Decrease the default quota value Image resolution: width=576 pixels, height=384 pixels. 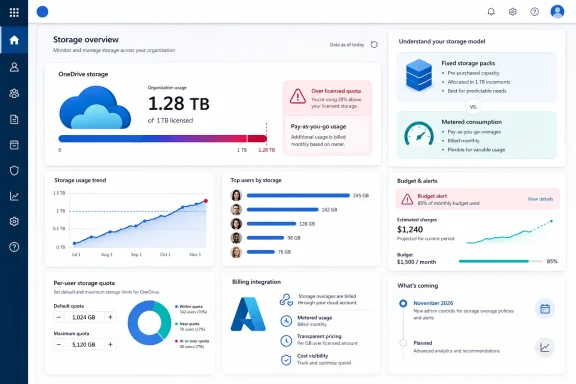click(x=59, y=317)
